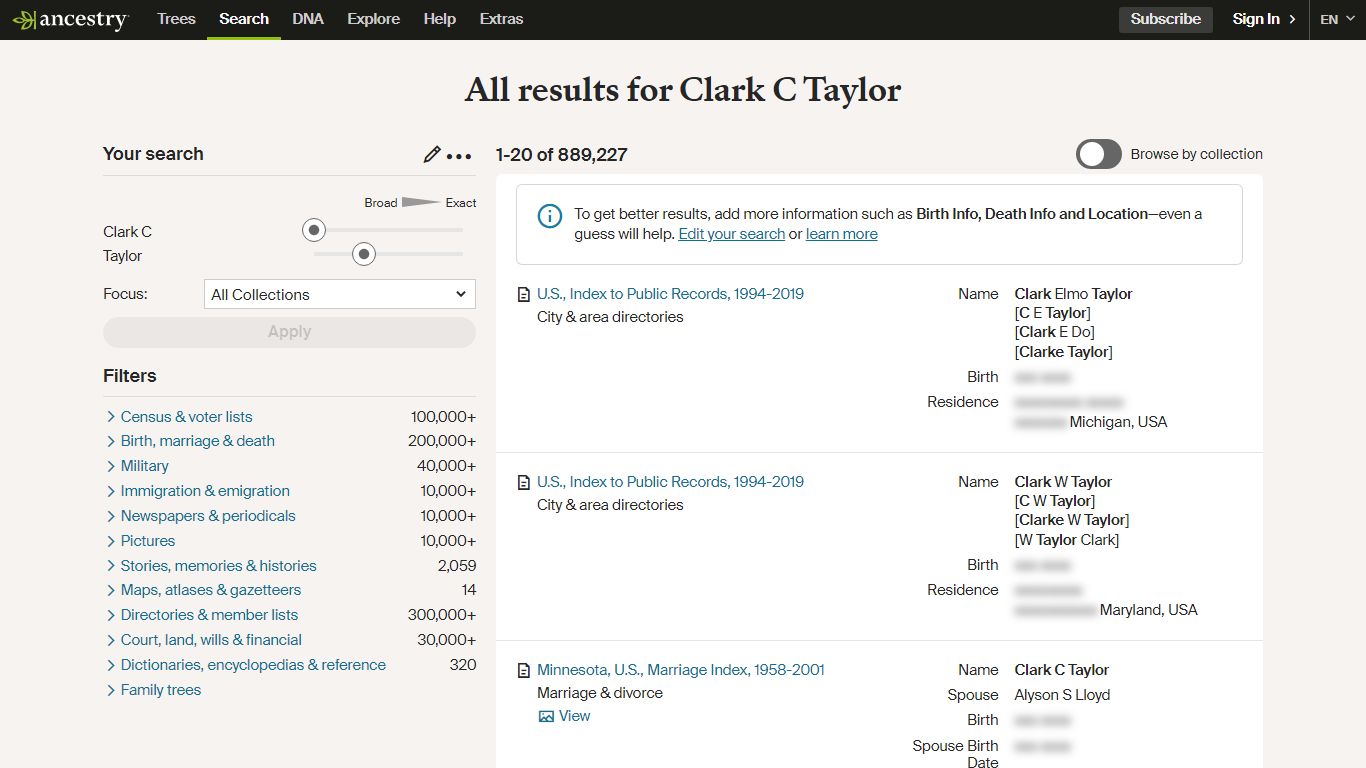Expand the Census & voter lists filter

coord(186,417)
